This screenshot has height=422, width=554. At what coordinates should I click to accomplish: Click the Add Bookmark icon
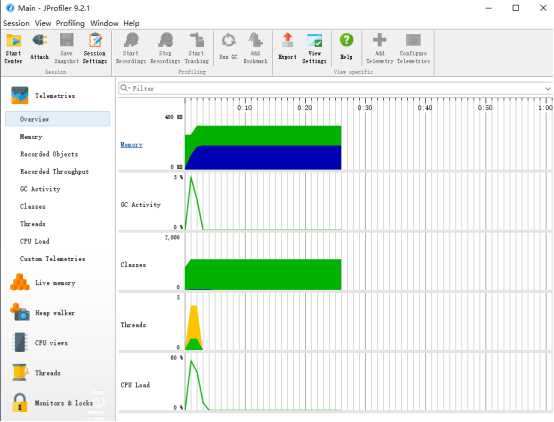tap(255, 40)
